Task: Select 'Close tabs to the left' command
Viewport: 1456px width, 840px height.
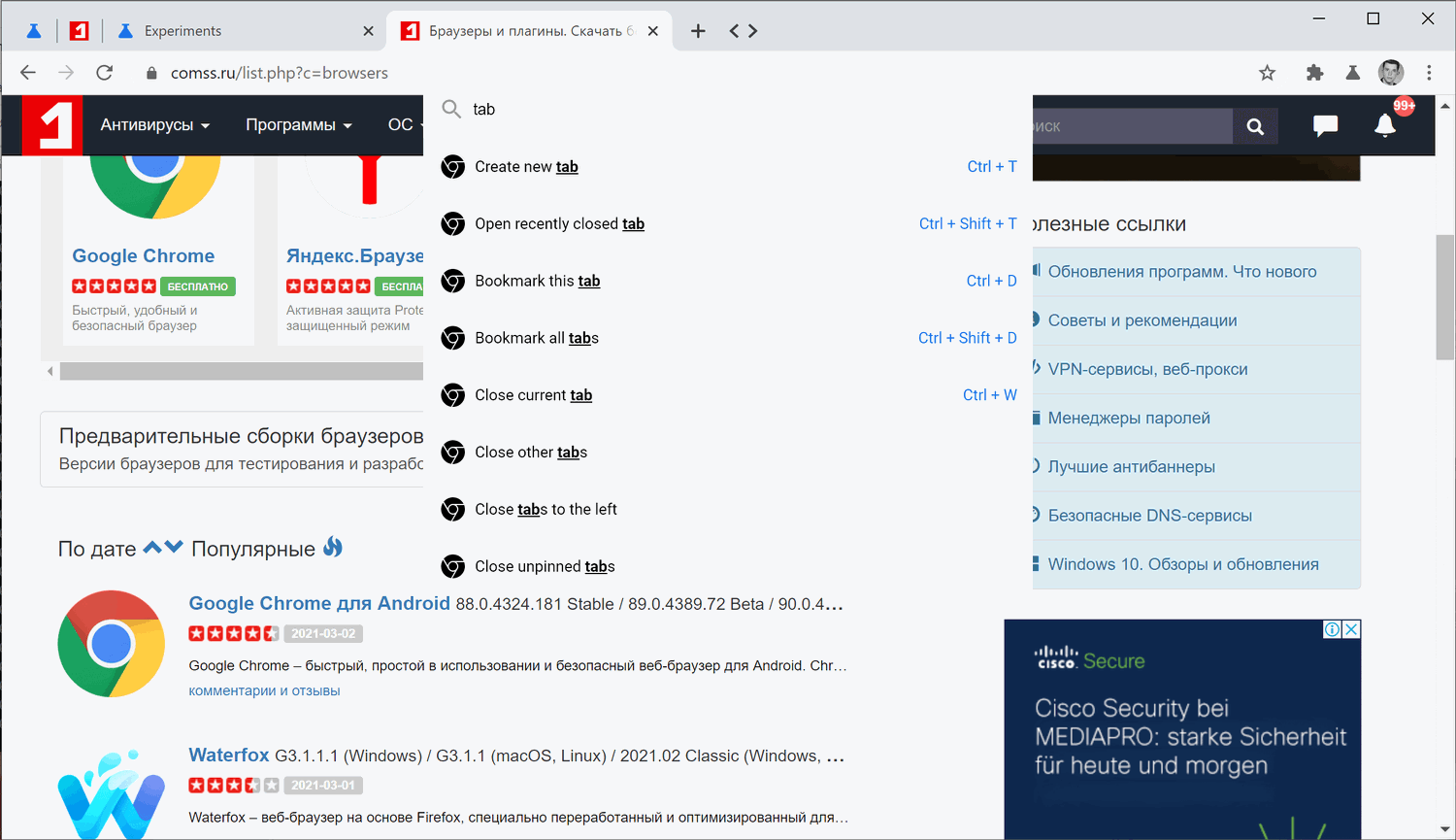Action: point(728,510)
